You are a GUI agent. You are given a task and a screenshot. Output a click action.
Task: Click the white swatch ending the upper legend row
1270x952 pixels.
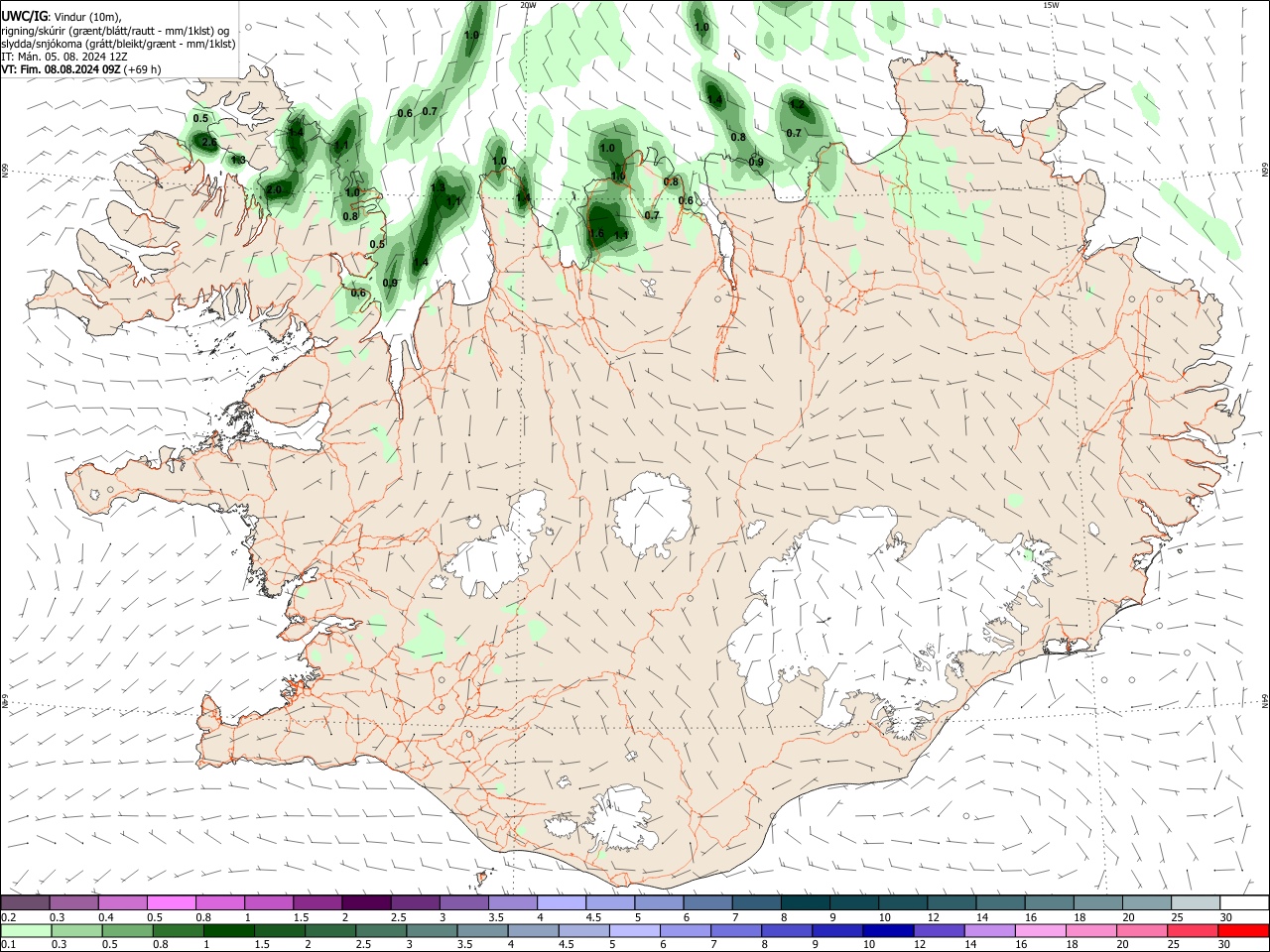1244,902
